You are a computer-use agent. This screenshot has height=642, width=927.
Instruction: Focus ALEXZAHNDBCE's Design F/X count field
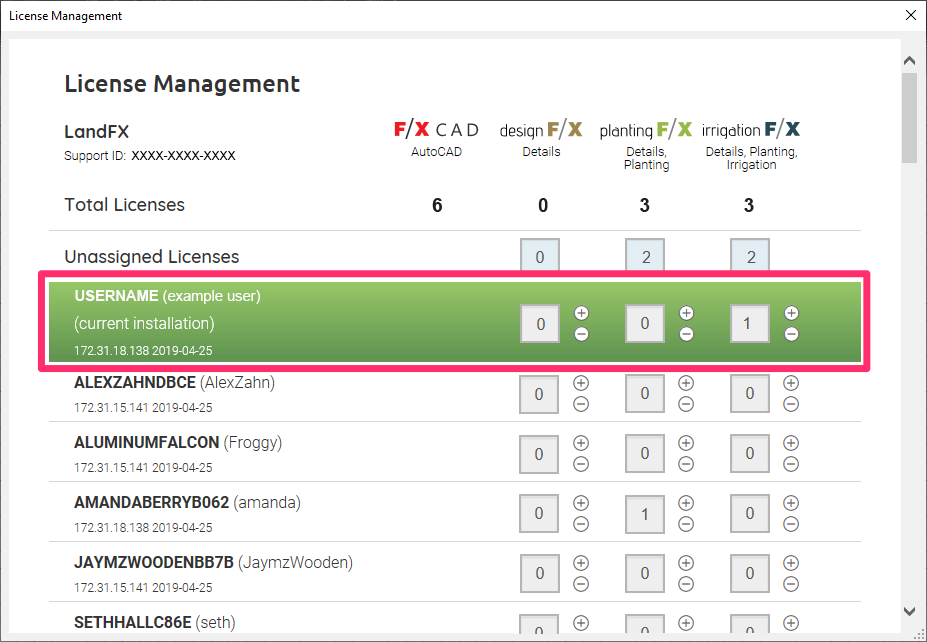[539, 394]
